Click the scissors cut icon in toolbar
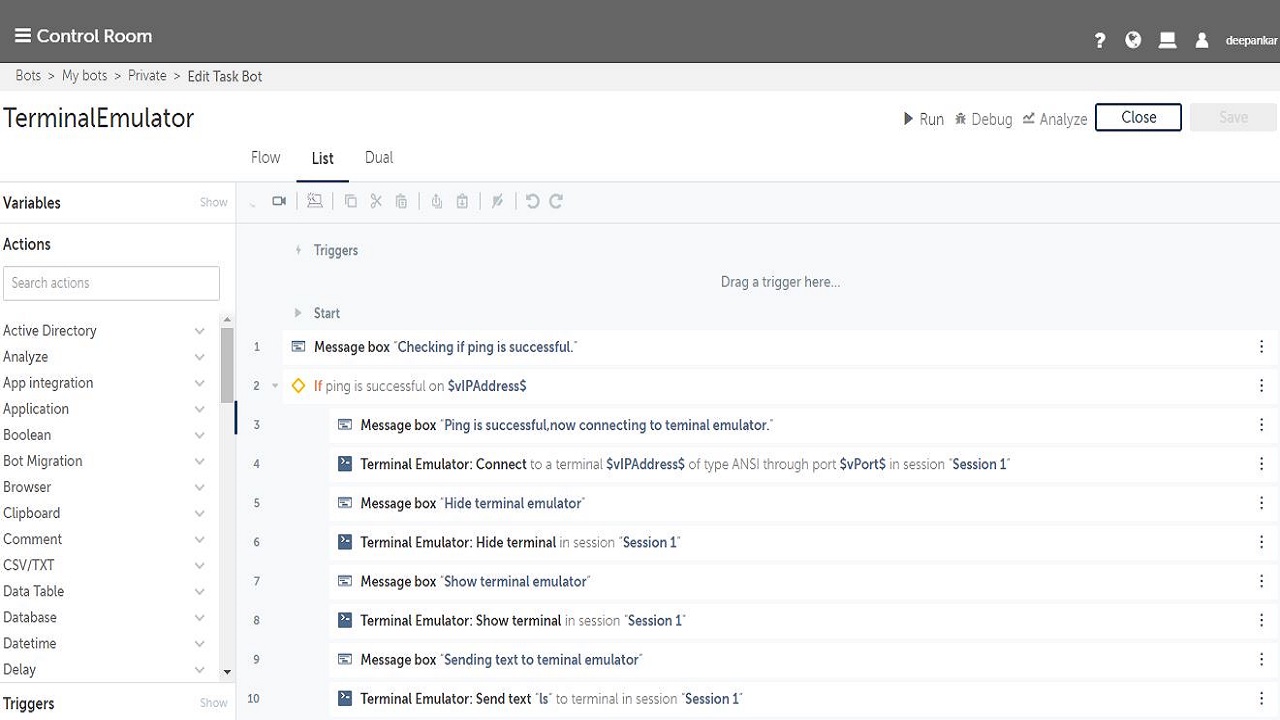 376,201
